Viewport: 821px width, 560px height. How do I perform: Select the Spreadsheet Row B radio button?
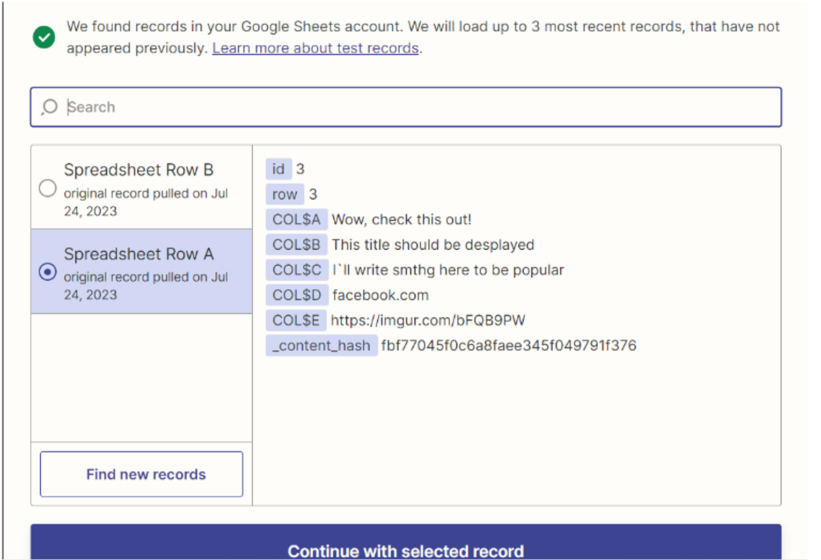click(x=47, y=188)
